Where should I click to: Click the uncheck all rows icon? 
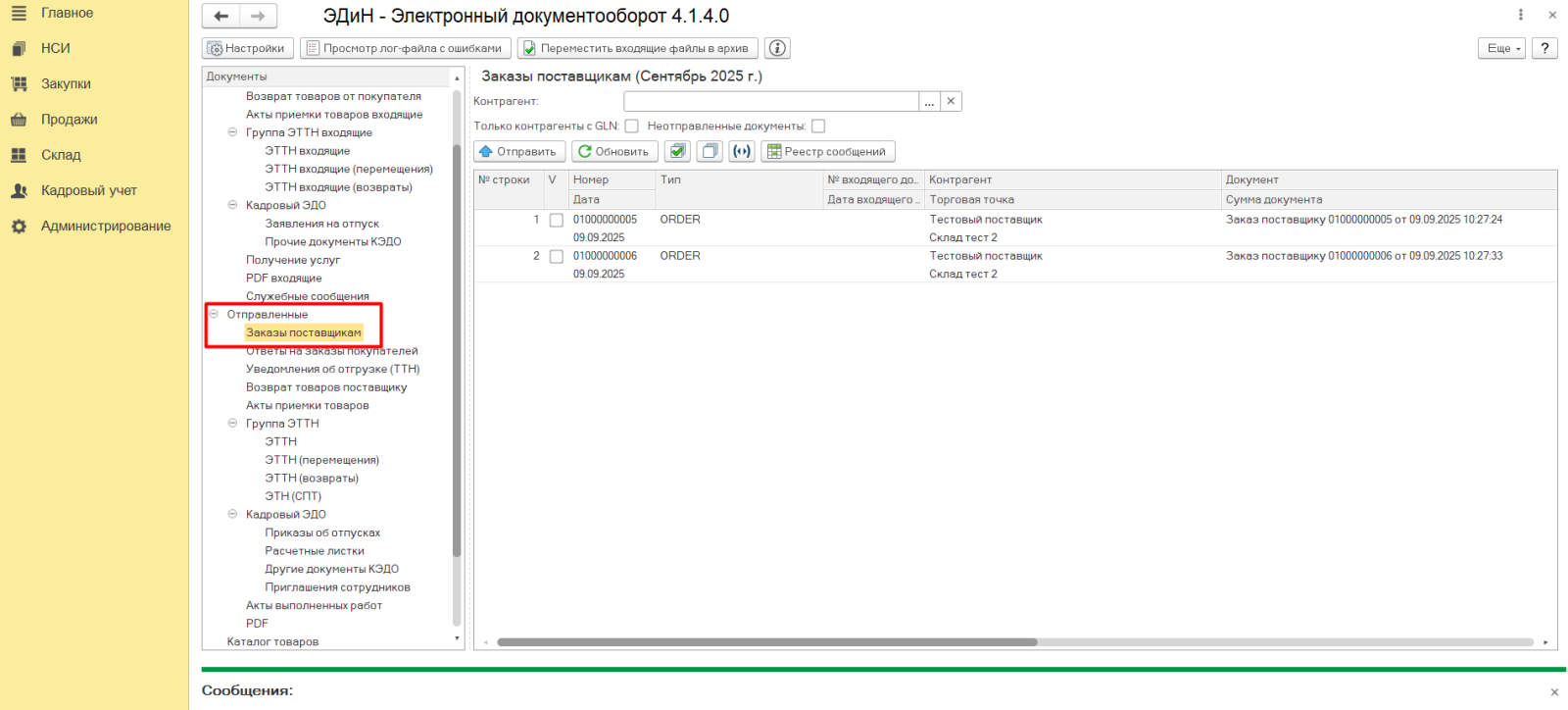[710, 151]
